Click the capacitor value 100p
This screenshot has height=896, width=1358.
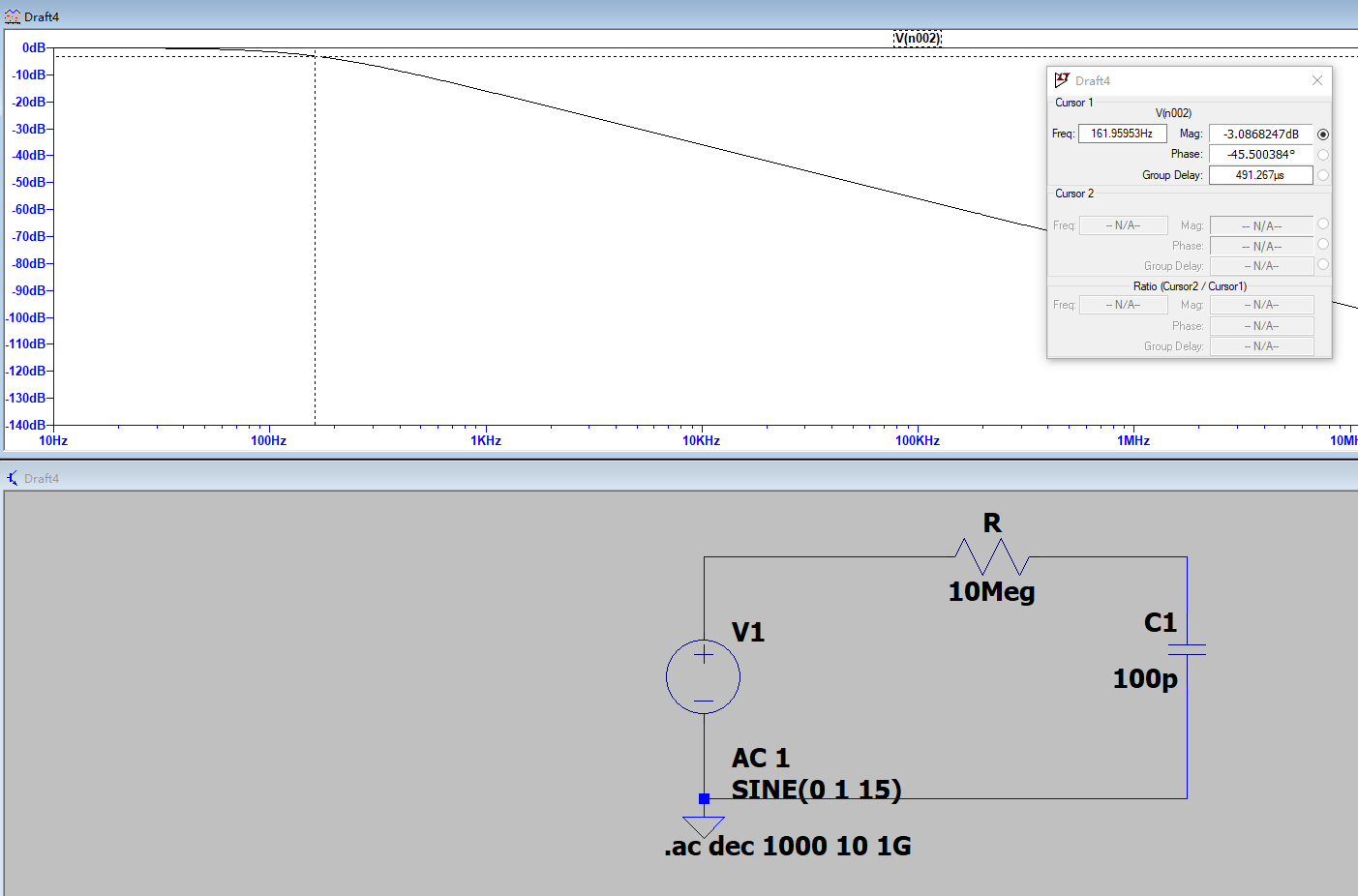click(x=1145, y=678)
